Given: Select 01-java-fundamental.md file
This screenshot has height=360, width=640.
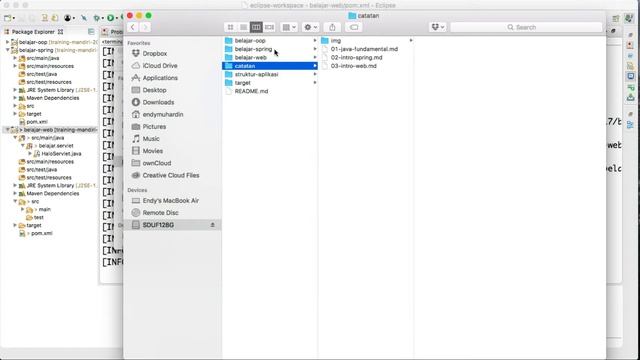Looking at the screenshot, I should pos(366,49).
